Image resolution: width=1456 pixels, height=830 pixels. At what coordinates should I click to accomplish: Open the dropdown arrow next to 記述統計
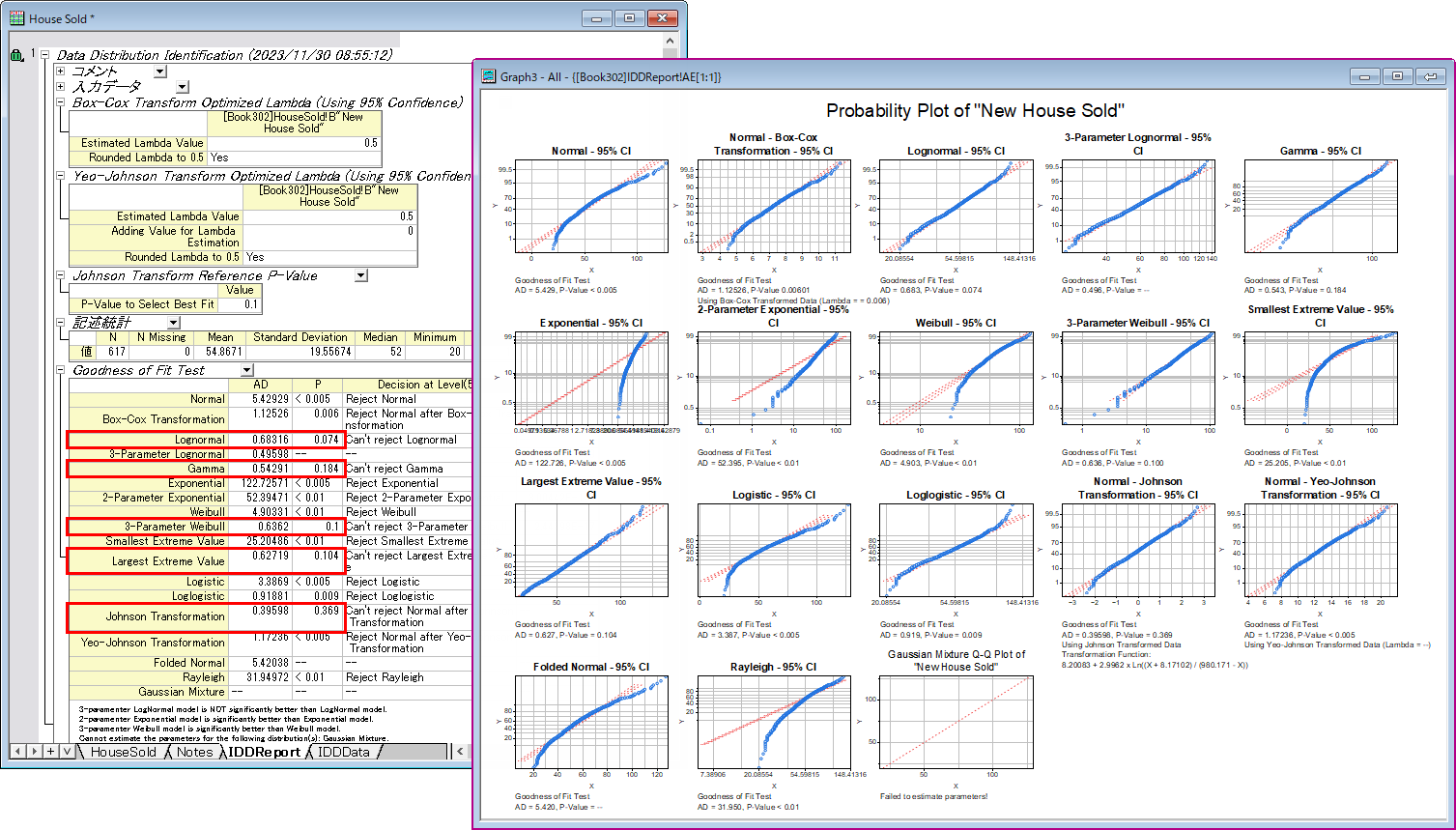(x=174, y=323)
